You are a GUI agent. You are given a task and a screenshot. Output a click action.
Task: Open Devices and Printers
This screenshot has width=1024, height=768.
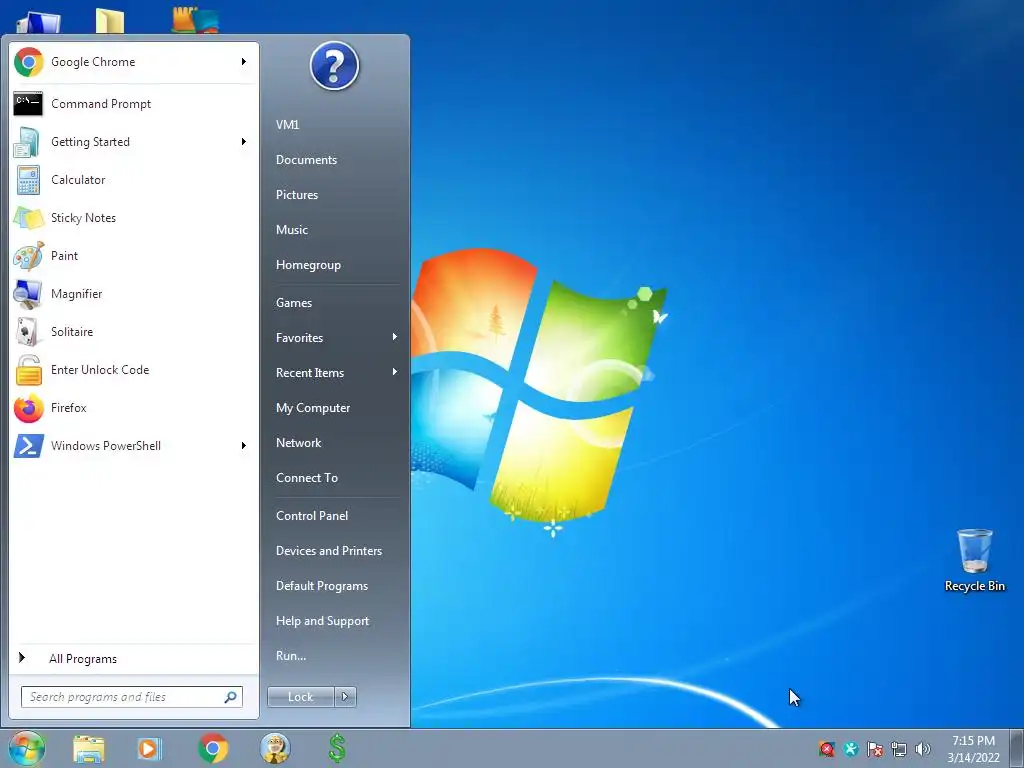click(329, 551)
